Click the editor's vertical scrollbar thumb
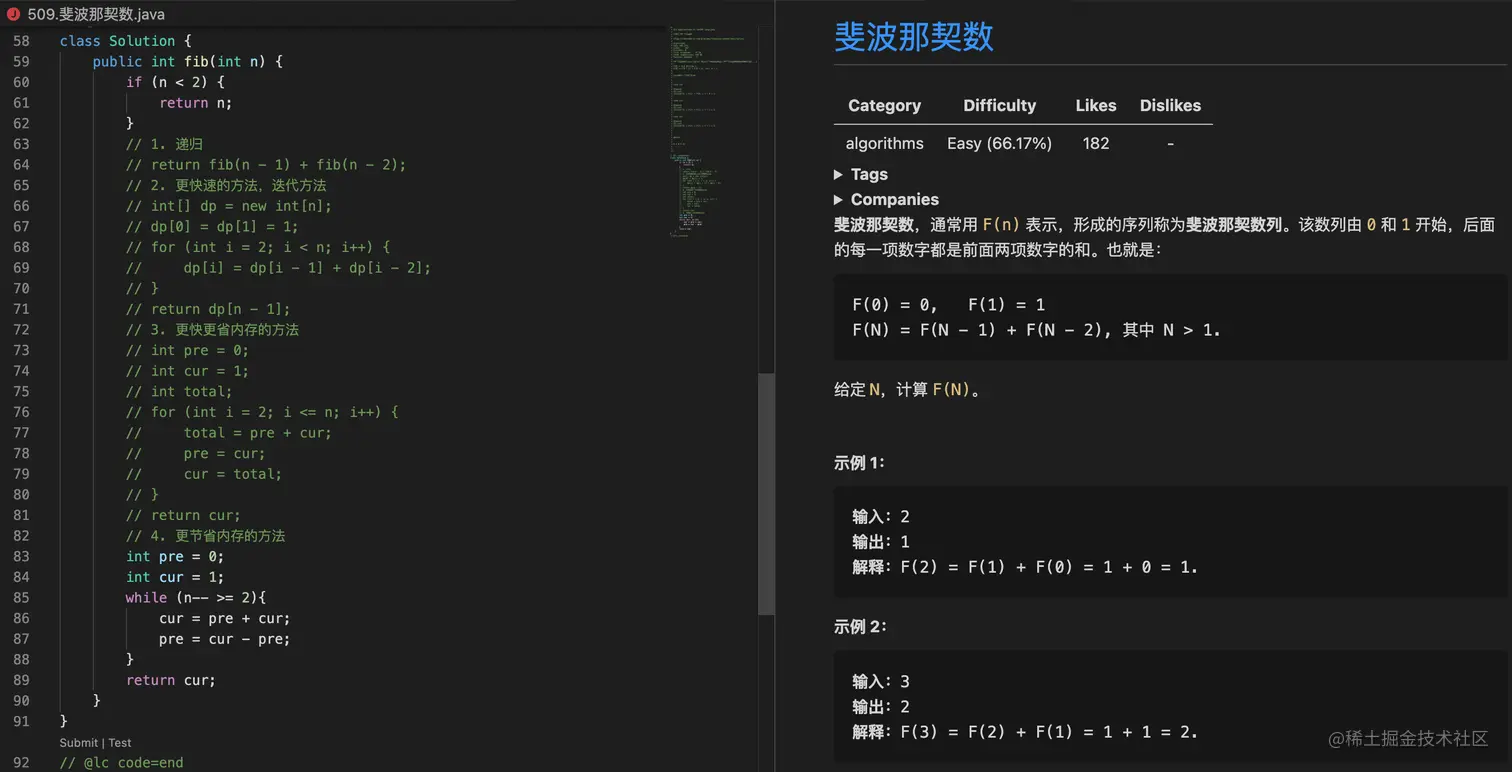1512x772 pixels. (766, 493)
